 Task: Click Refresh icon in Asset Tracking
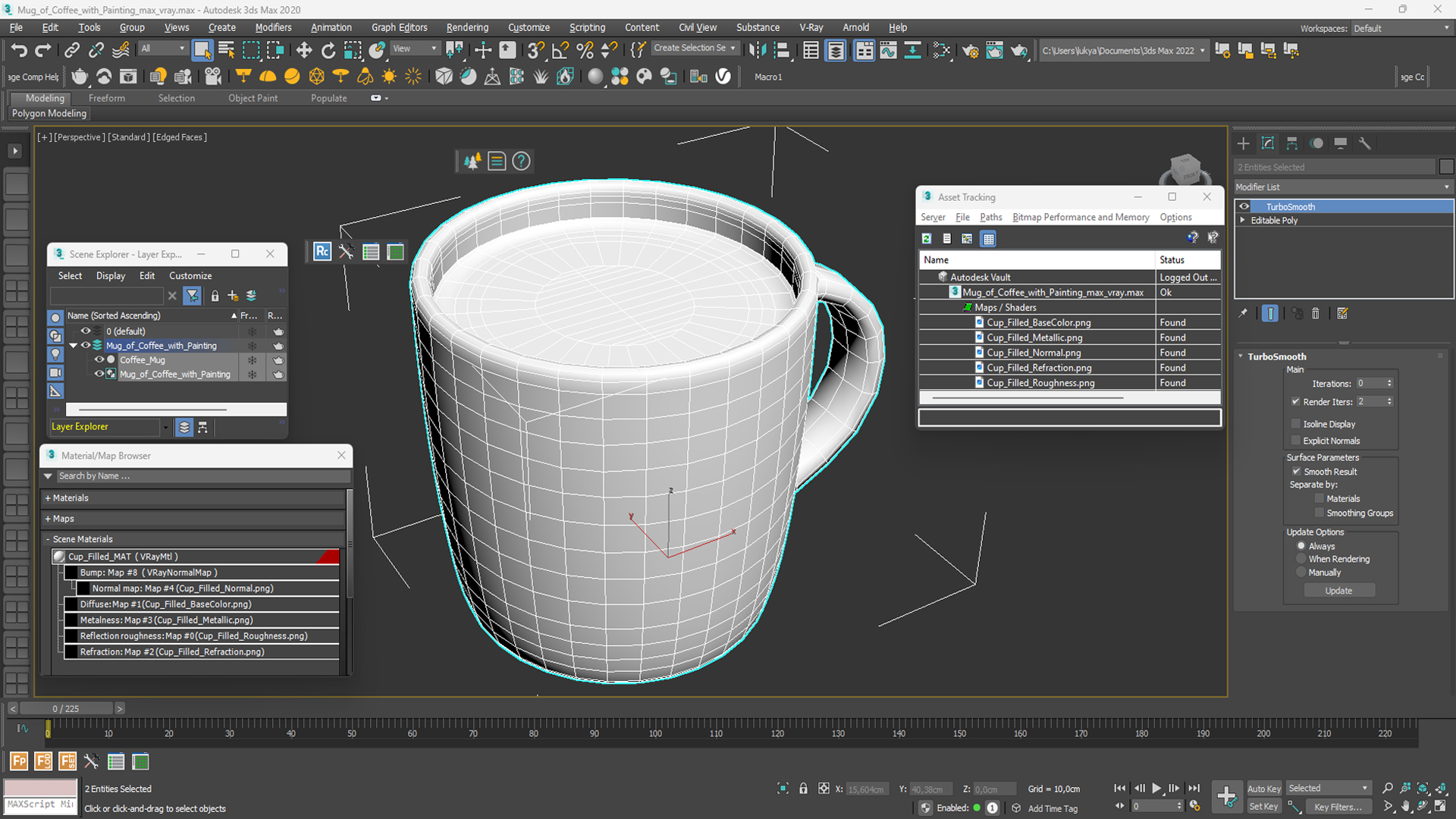tap(926, 239)
